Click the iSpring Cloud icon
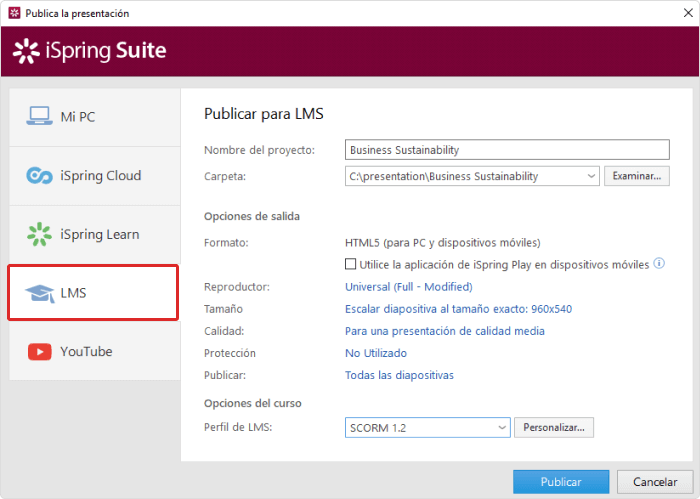Viewport: 700px width, 499px height. pyautogui.click(x=39, y=175)
